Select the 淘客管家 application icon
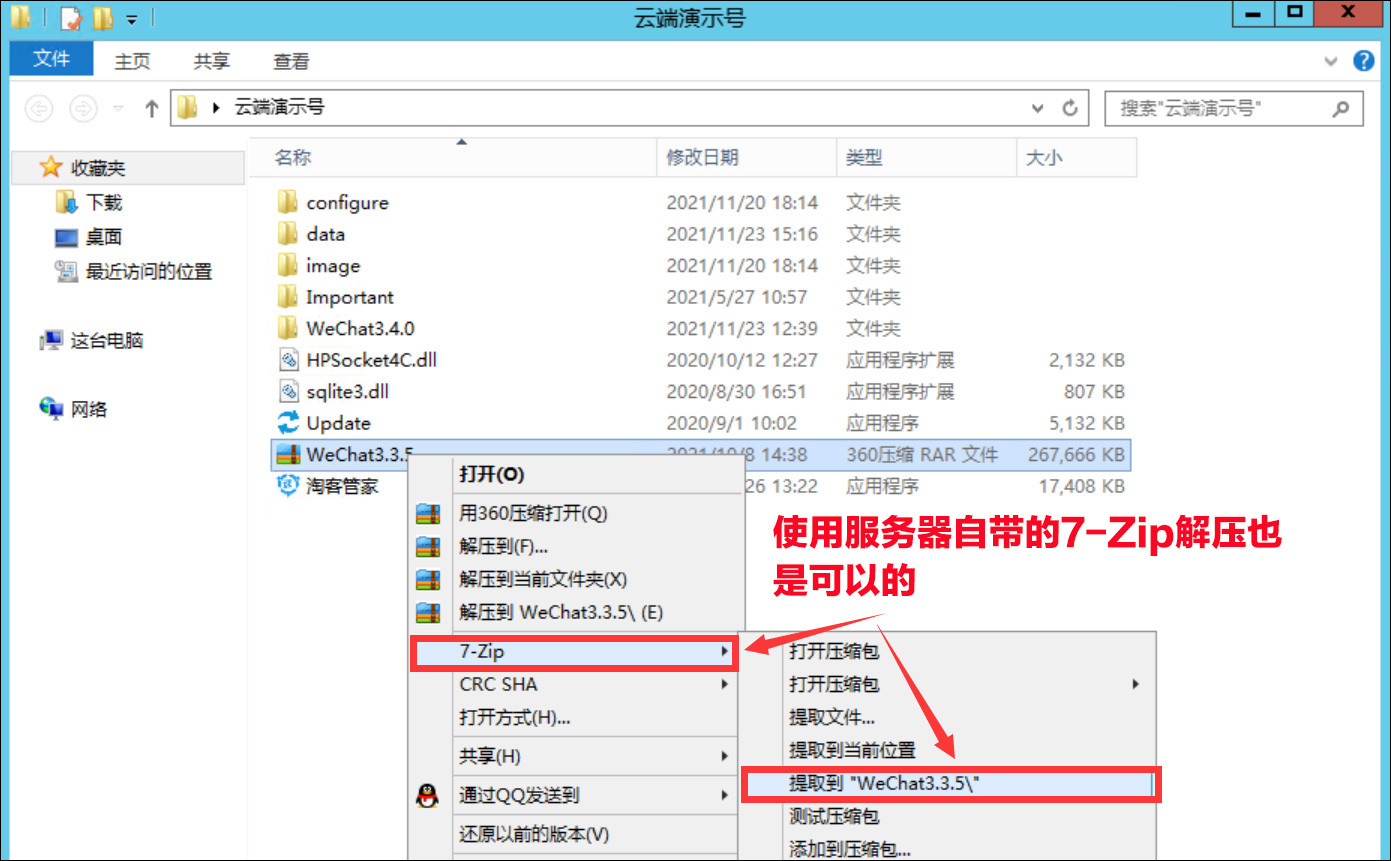The height and width of the screenshot is (861, 1391). pos(288,486)
